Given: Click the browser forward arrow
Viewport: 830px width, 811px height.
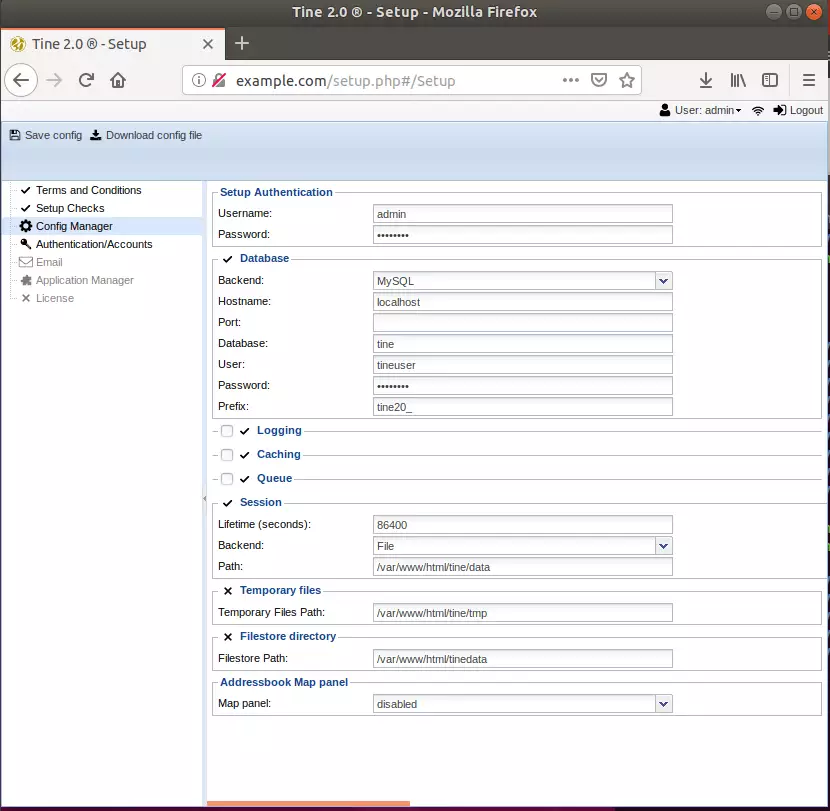Looking at the screenshot, I should point(54,80).
